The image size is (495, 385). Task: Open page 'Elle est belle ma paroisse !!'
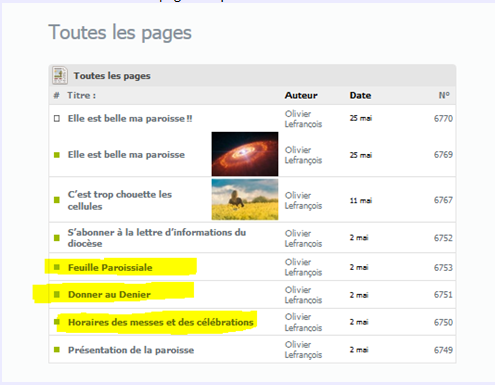pyautogui.click(x=130, y=119)
